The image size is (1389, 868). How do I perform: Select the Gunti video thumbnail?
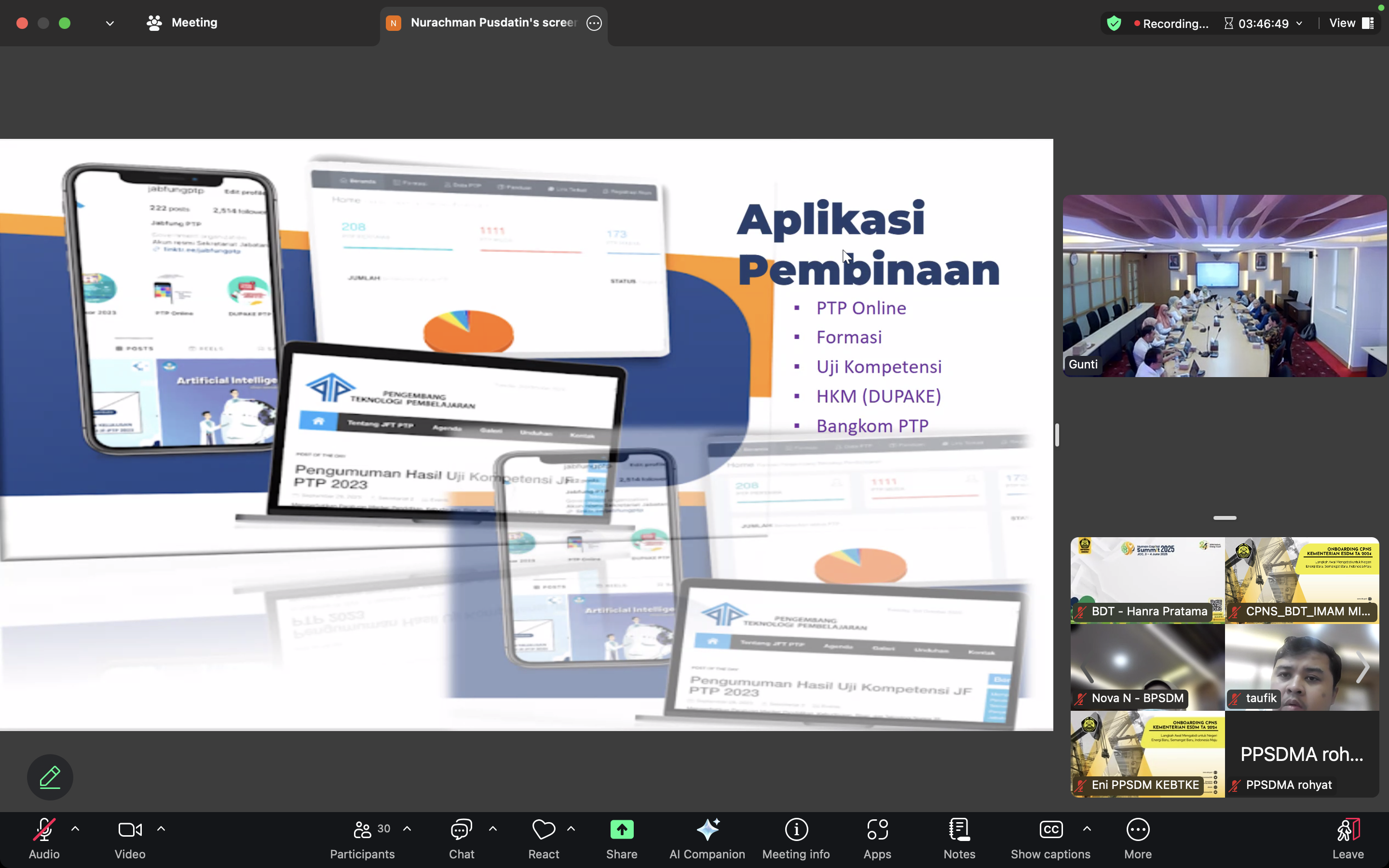pos(1224,285)
